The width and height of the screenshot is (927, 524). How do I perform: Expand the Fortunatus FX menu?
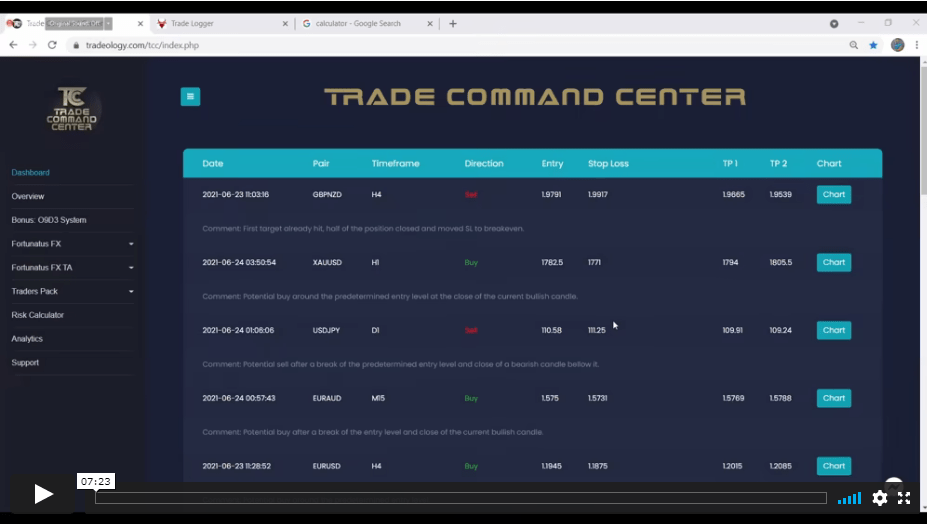tap(70, 243)
